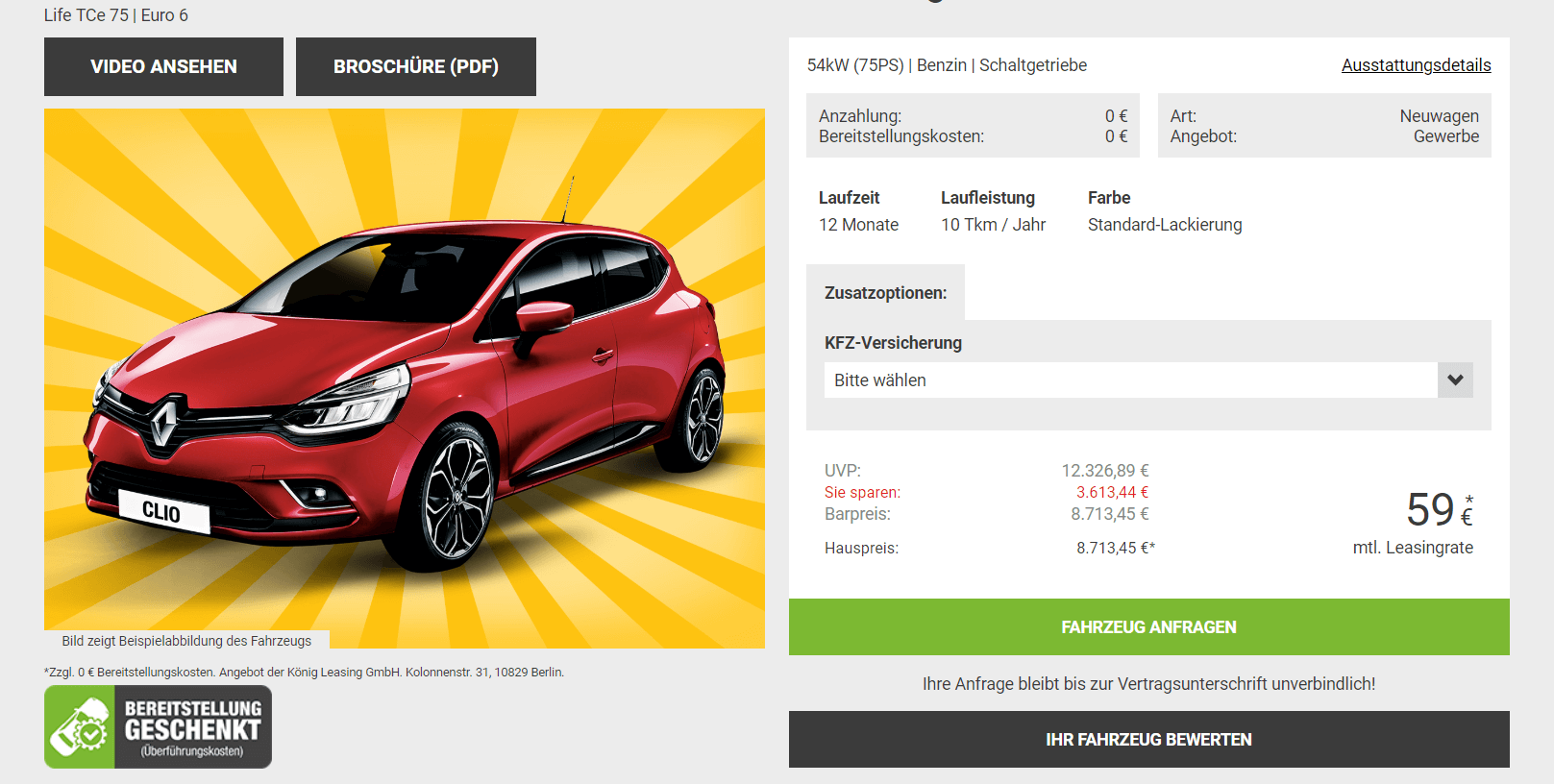The height and width of the screenshot is (784, 1554).
Task: Click the red Renault Clio image
Action: (405, 379)
